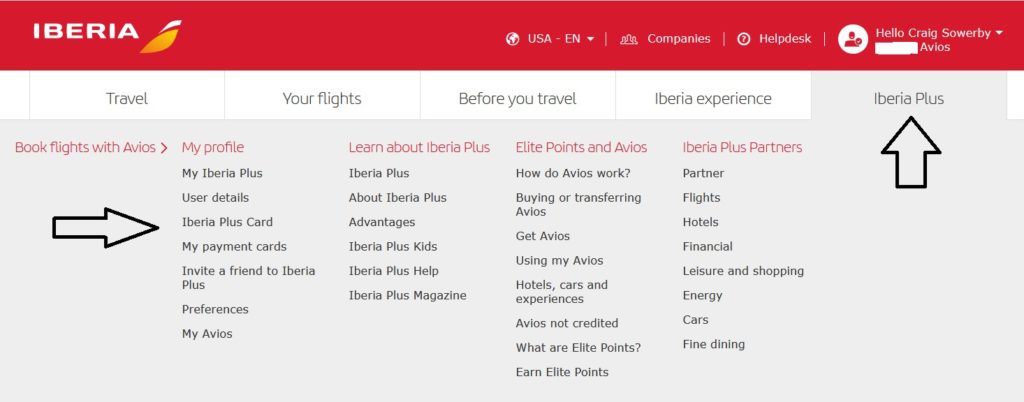Click the Iberia logo
Image resolution: width=1024 pixels, height=402 pixels.
107,35
